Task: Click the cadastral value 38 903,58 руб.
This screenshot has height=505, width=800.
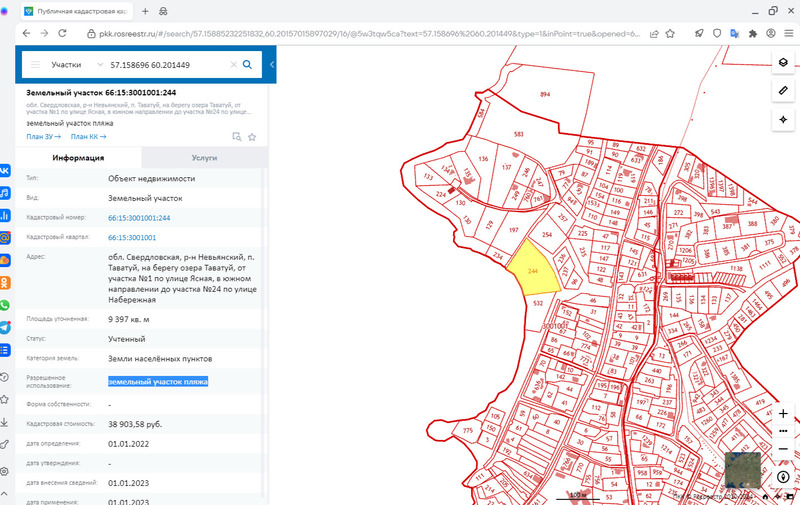Action: click(135, 424)
